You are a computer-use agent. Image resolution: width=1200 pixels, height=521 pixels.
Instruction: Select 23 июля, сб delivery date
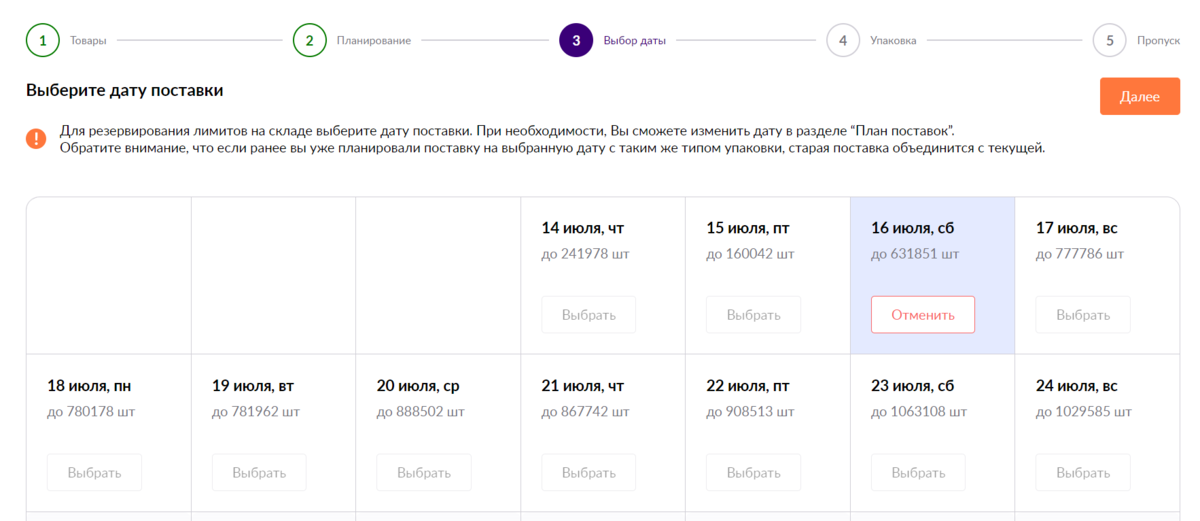click(918, 473)
